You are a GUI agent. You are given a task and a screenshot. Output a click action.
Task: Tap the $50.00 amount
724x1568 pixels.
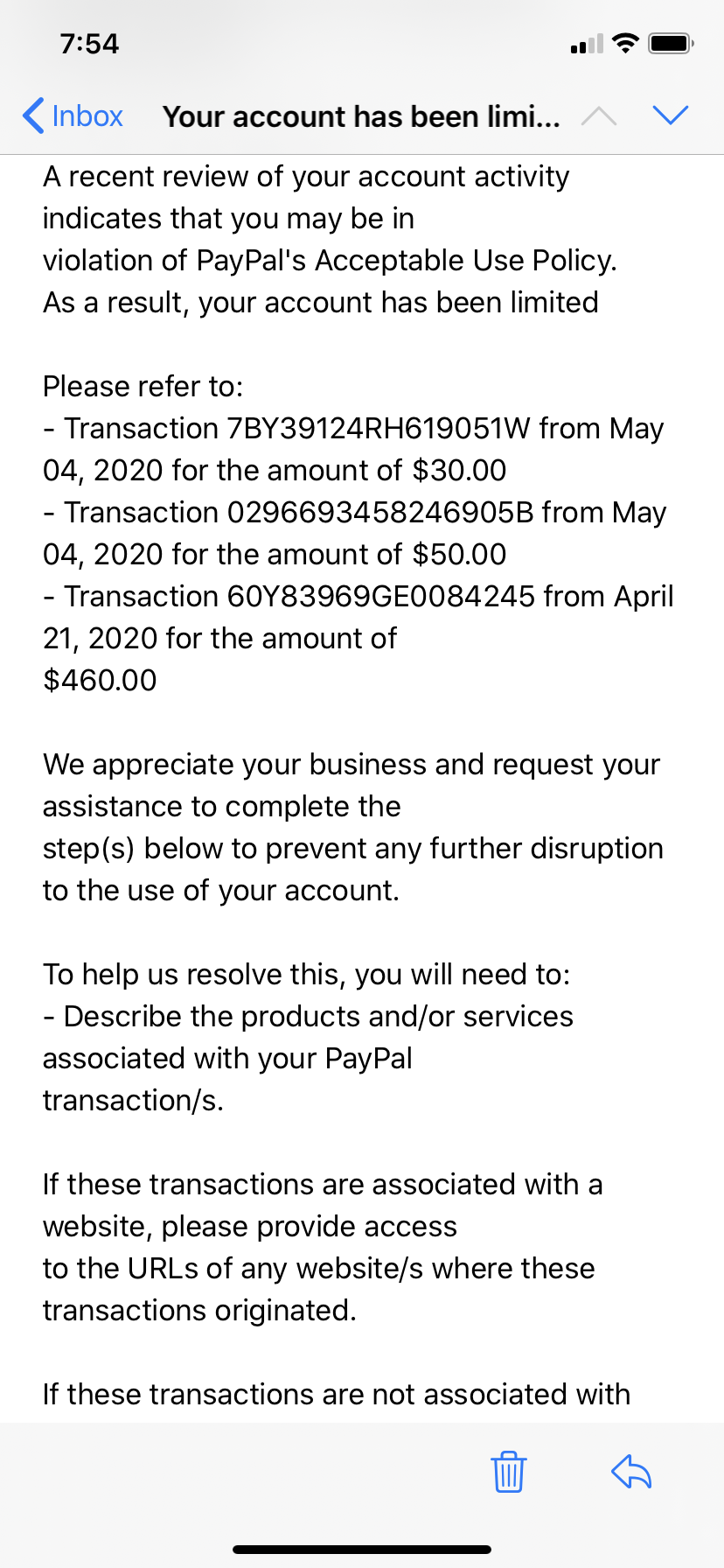point(459,555)
